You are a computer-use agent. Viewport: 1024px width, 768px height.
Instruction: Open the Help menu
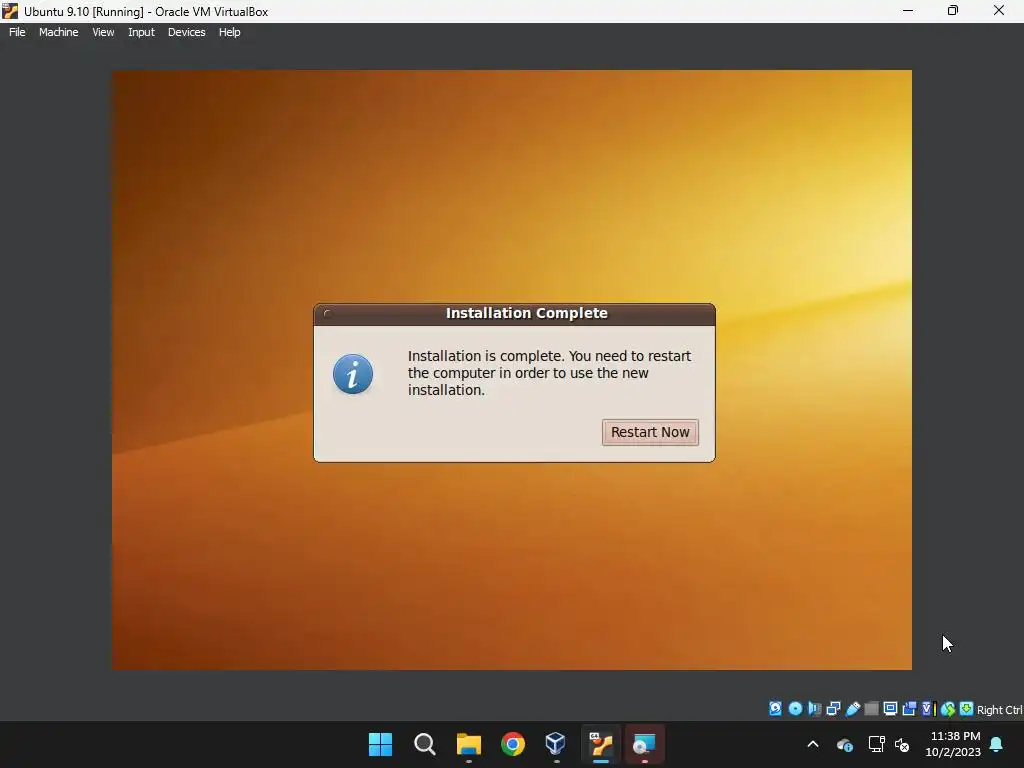229,32
